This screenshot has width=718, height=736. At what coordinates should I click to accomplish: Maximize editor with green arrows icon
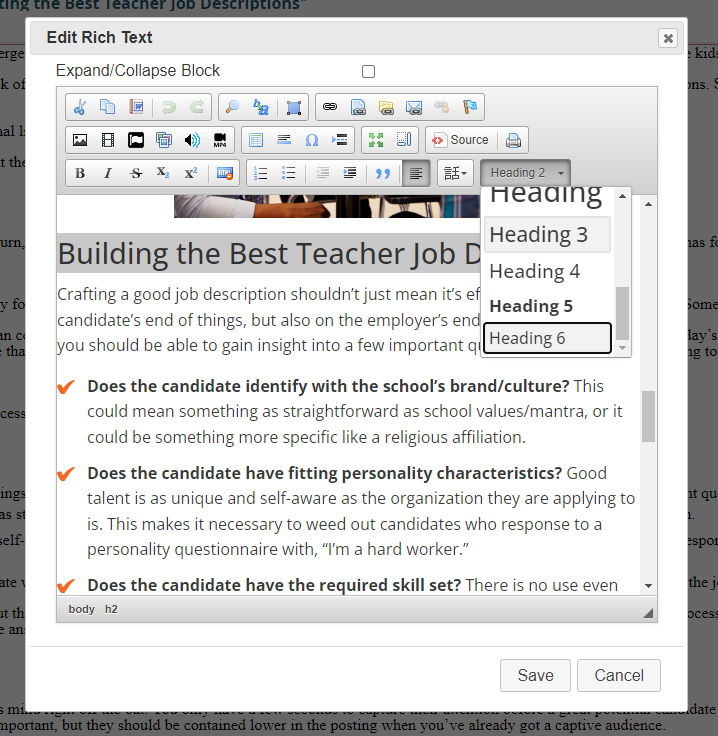coord(376,140)
